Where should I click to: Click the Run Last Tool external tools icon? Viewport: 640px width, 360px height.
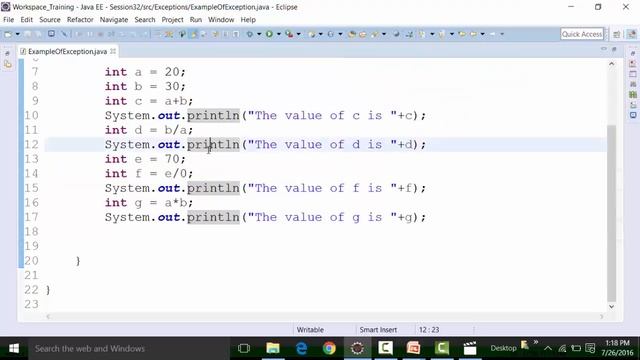[289, 34]
